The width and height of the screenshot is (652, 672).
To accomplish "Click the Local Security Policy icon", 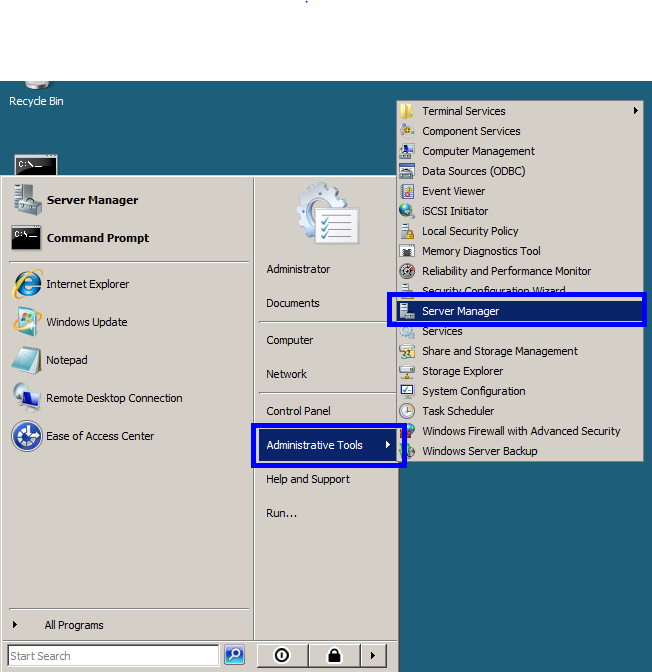I will pos(407,231).
